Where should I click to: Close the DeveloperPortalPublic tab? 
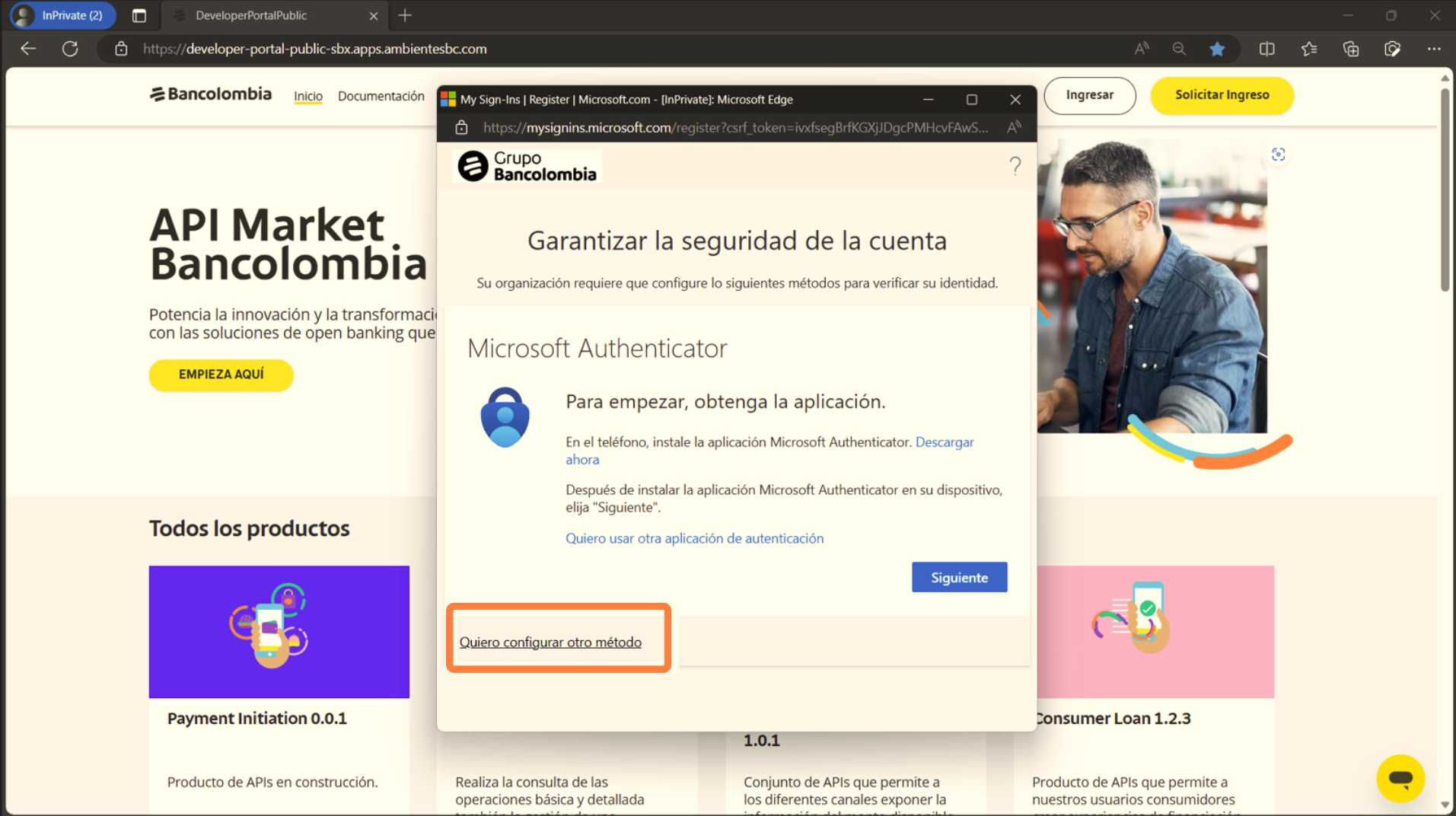[373, 15]
